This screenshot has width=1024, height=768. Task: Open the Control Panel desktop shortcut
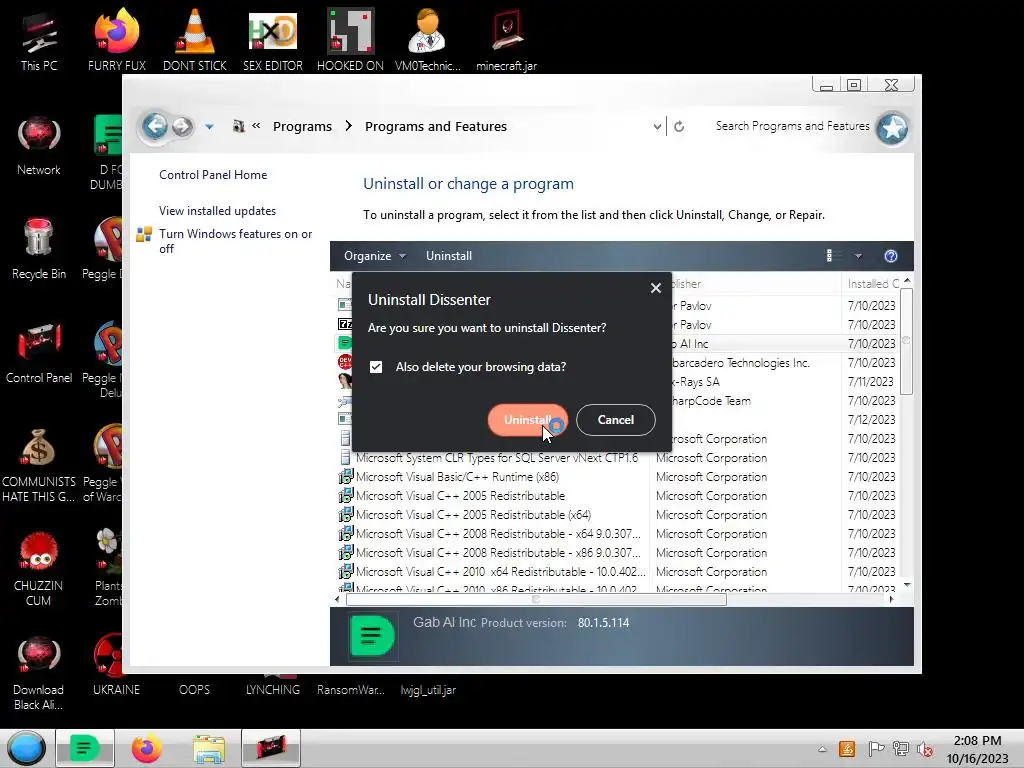point(39,353)
